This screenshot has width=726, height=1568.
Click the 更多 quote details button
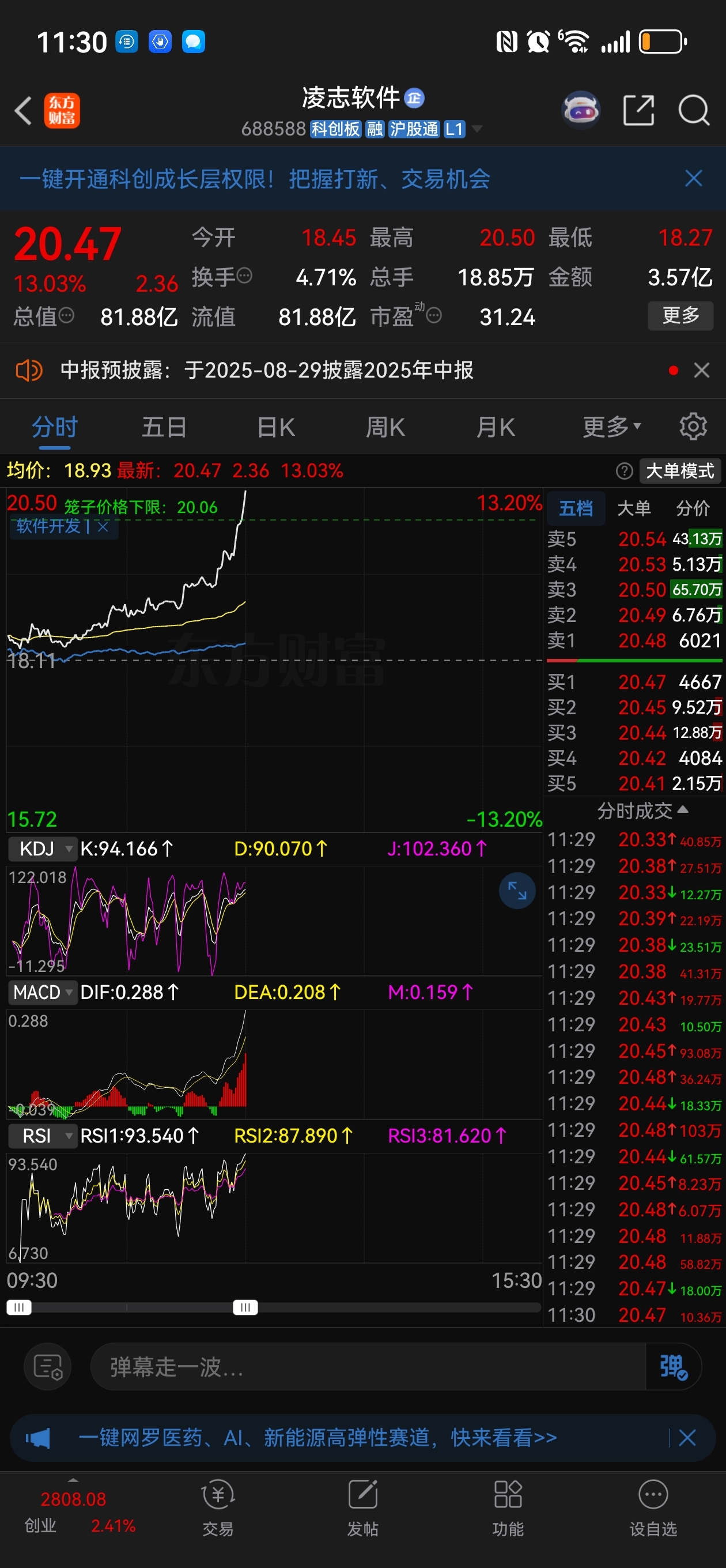click(680, 315)
